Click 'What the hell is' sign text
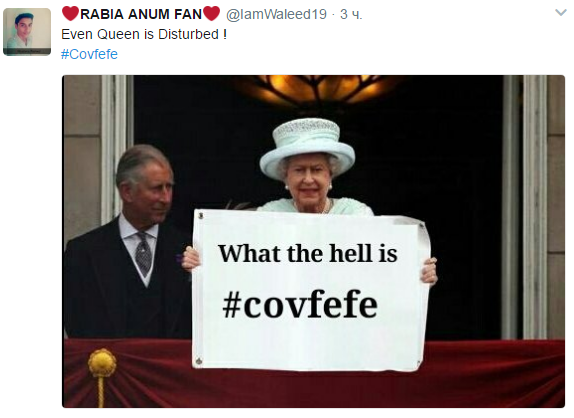 (x=308, y=253)
